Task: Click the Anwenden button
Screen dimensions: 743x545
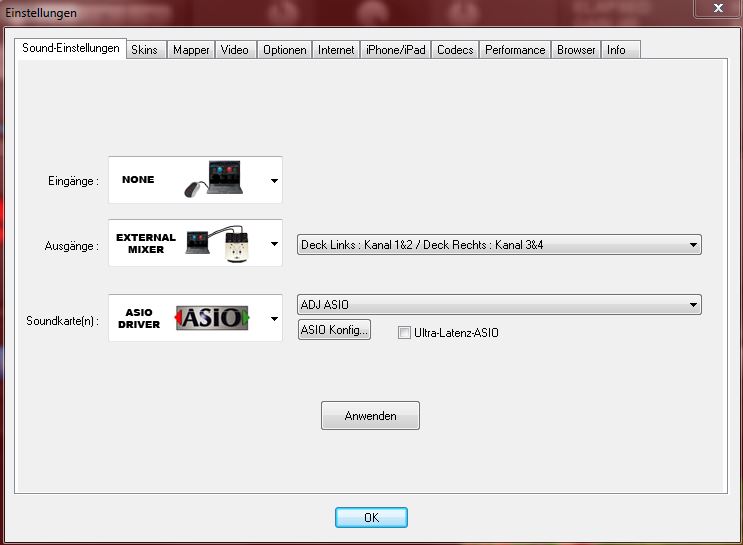Action: click(370, 416)
